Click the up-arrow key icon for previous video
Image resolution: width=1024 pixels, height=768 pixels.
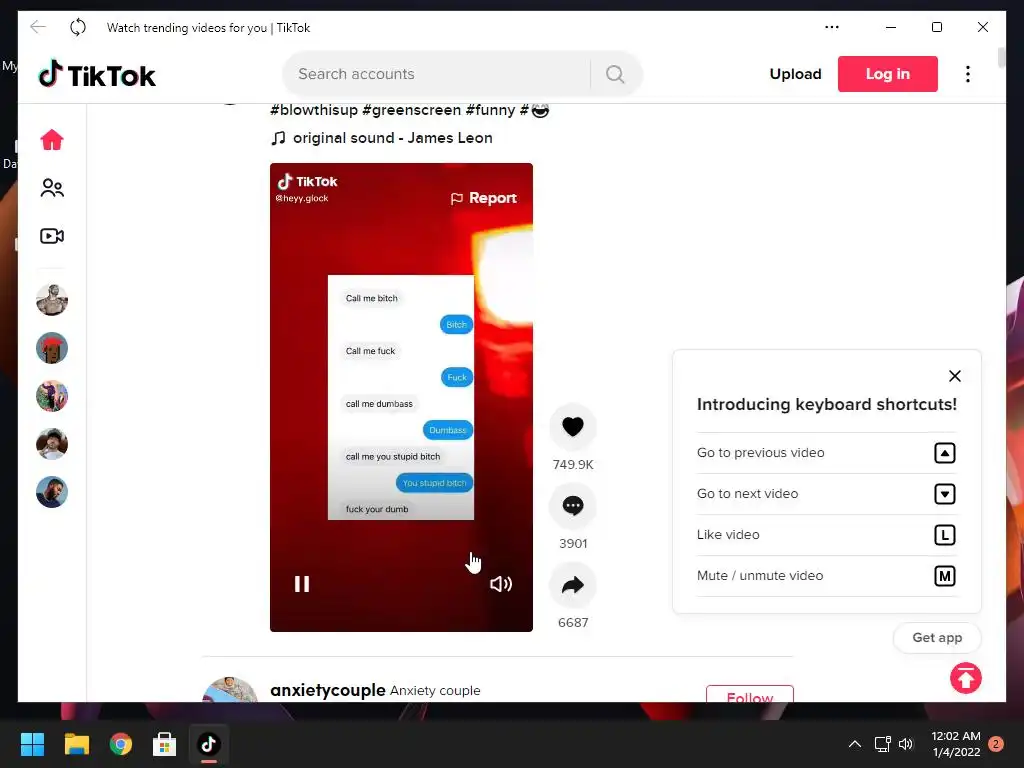[x=944, y=453]
